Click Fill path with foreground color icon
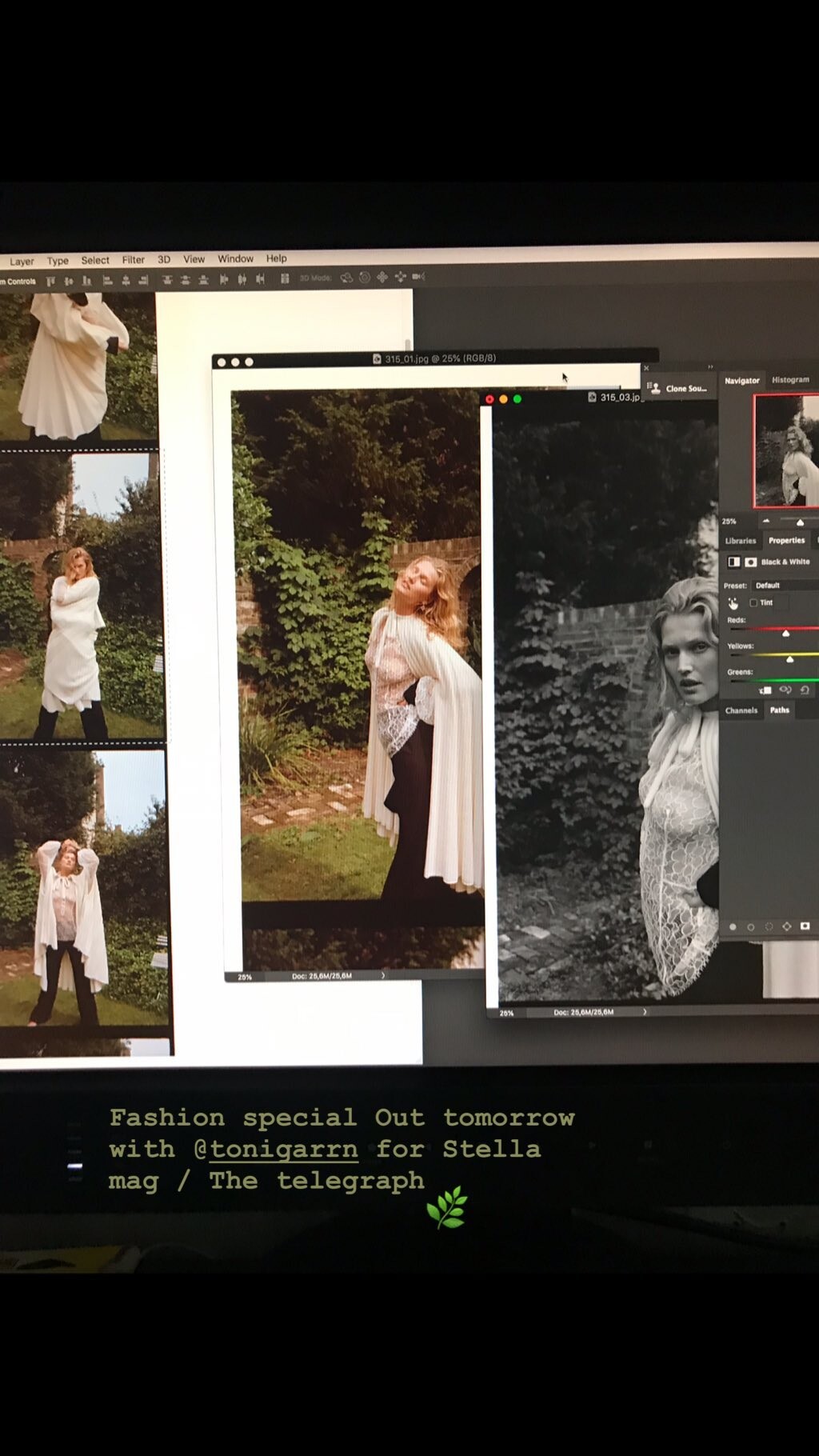This screenshot has height=1456, width=819. click(x=733, y=927)
